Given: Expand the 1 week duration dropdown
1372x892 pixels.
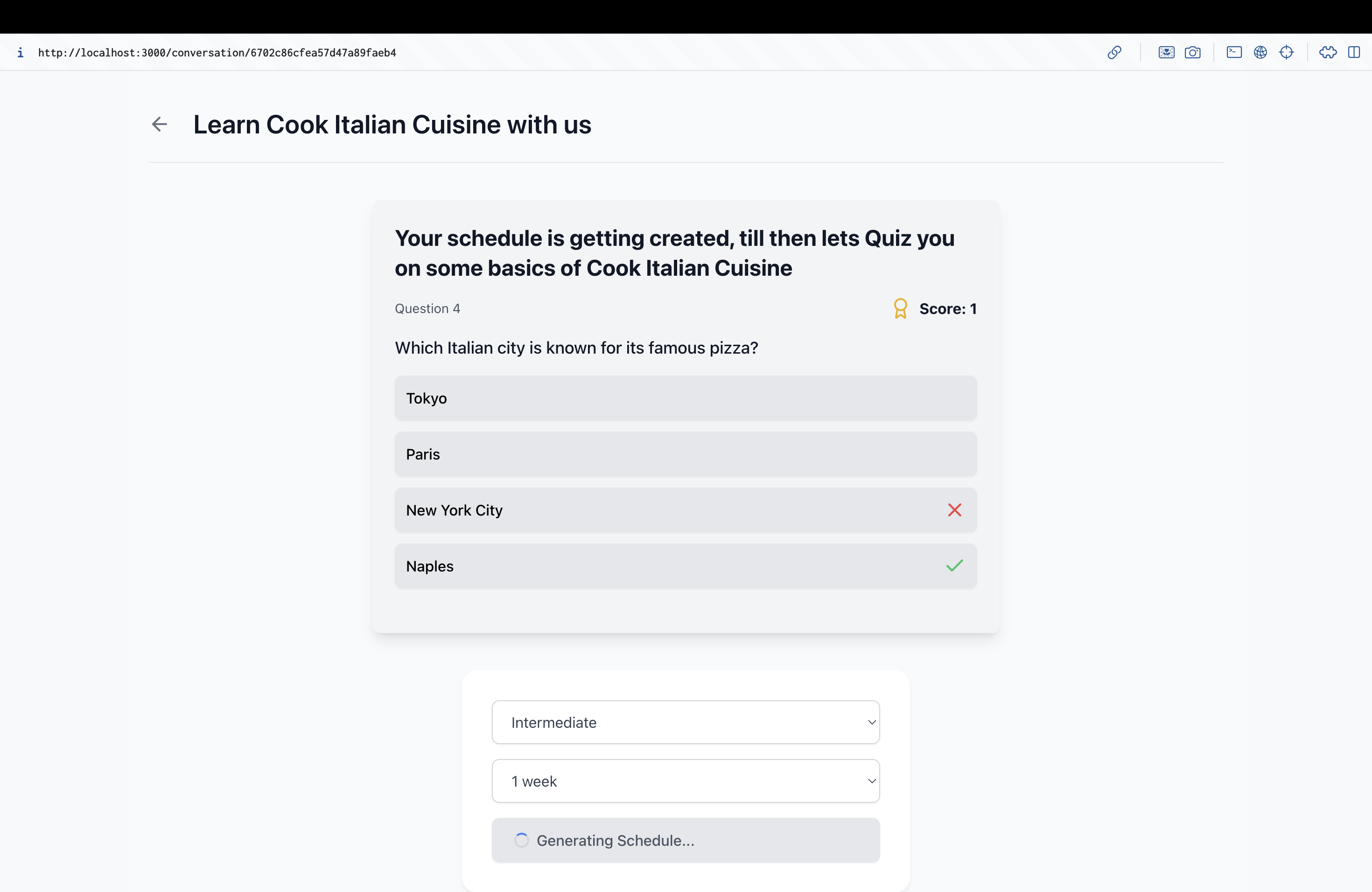Looking at the screenshot, I should point(685,781).
